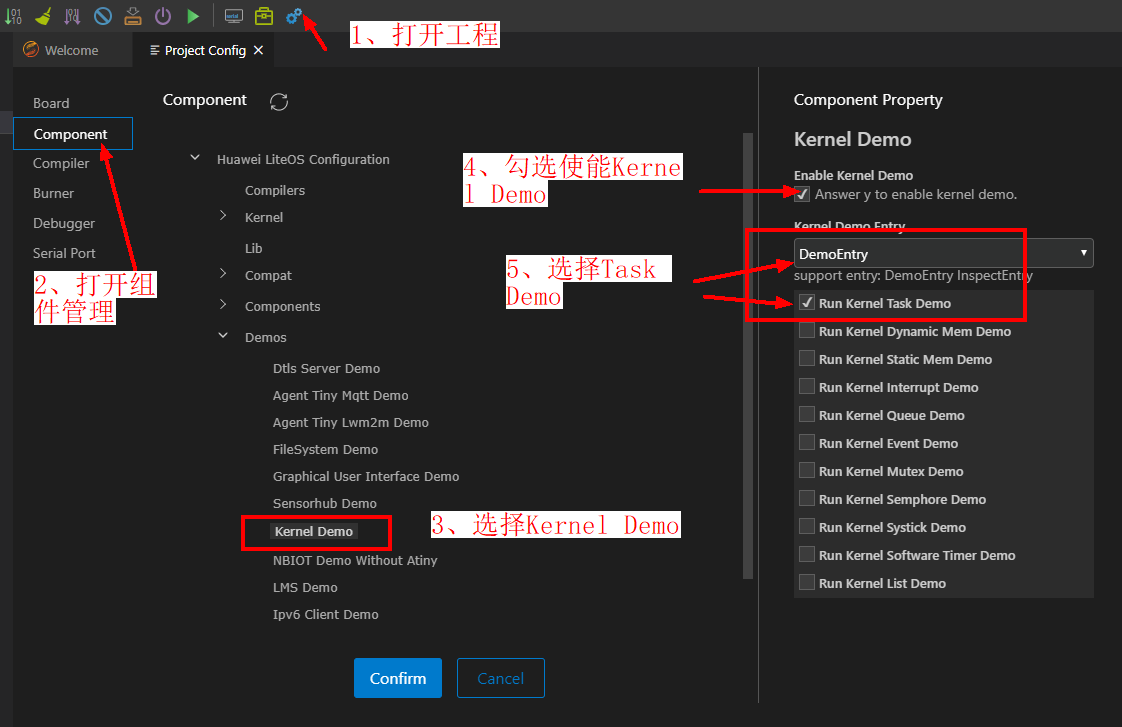This screenshot has height=727, width=1122.
Task: Toggle Enable Kernel Demo checkbox
Action: coord(801,194)
